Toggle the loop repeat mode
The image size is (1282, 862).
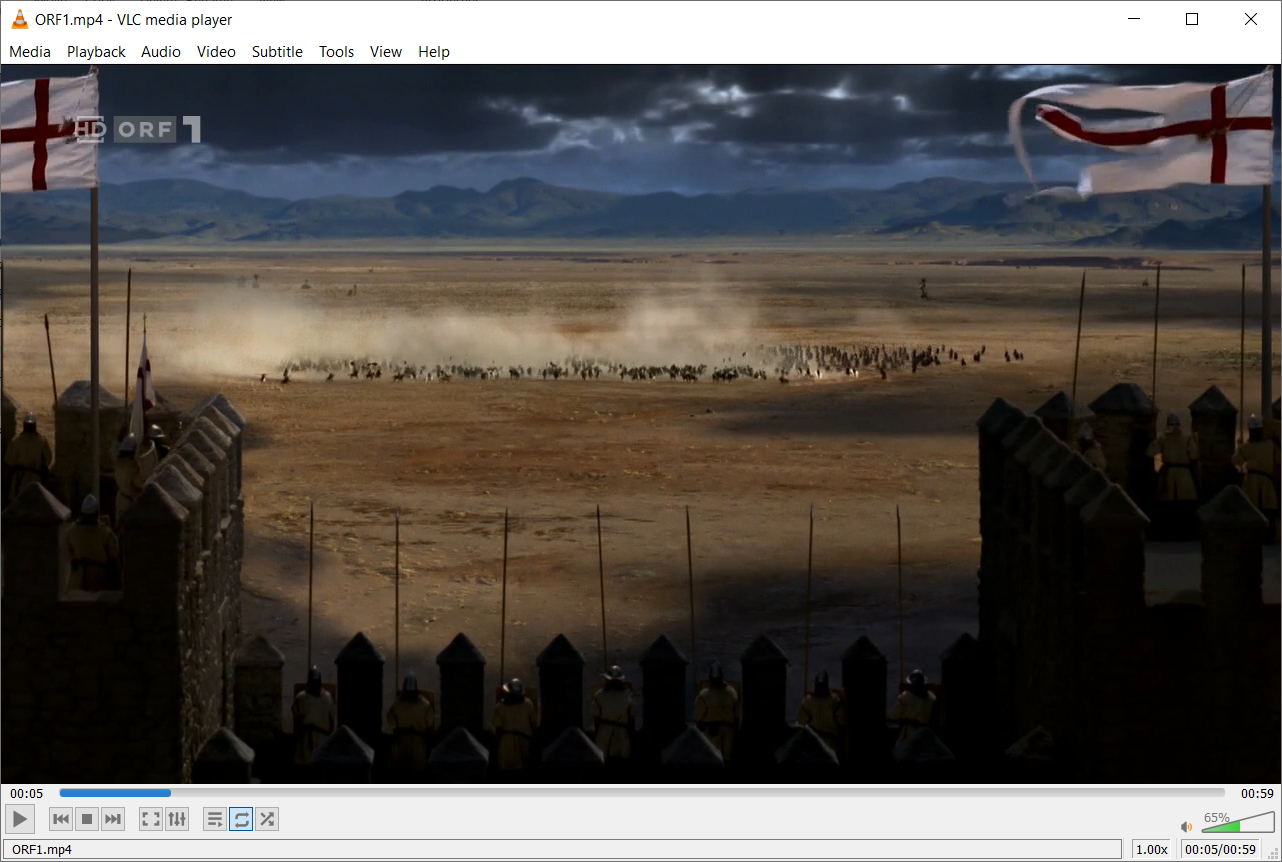coord(241,819)
